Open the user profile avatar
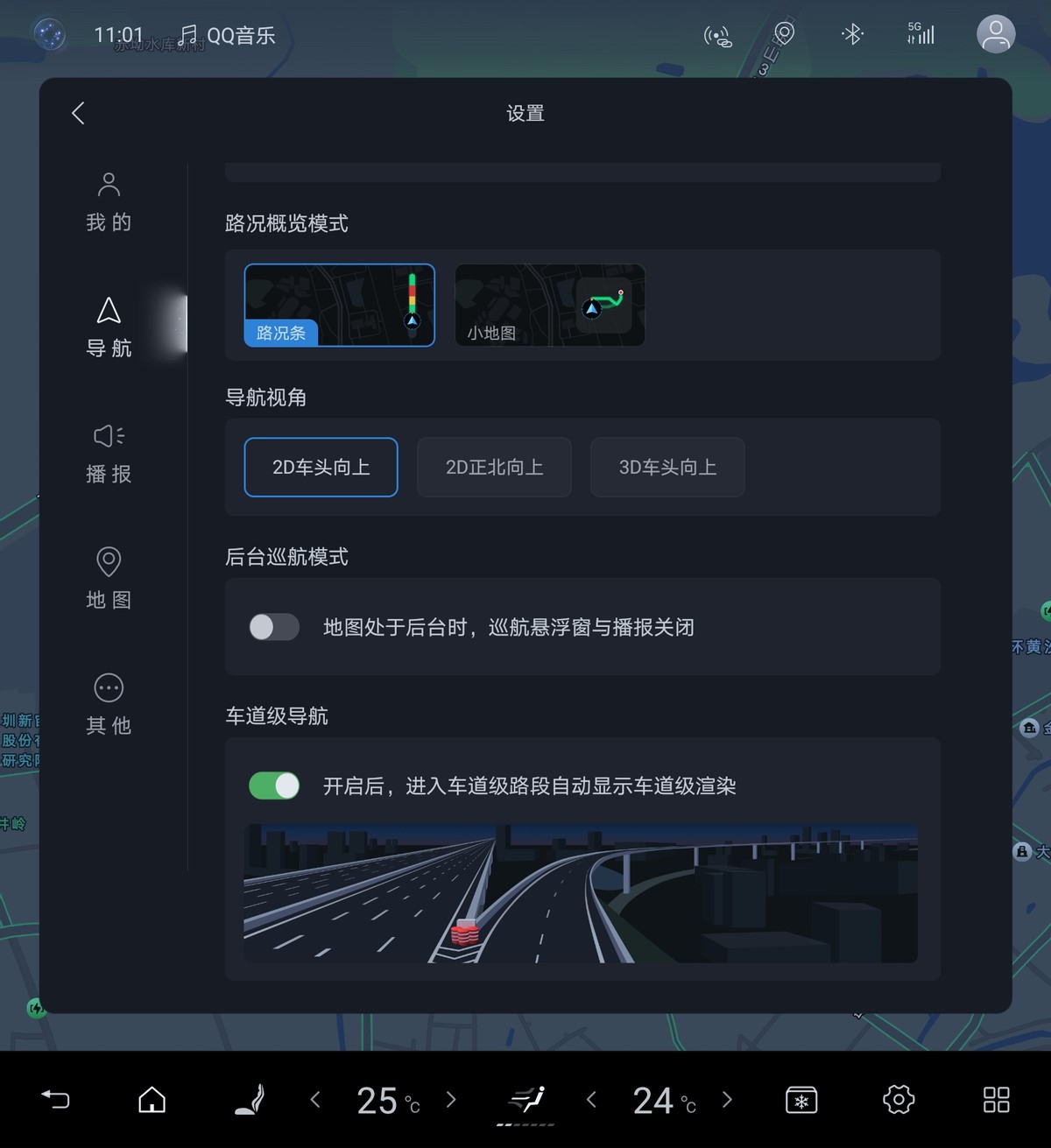This screenshot has width=1051, height=1148. click(996, 34)
